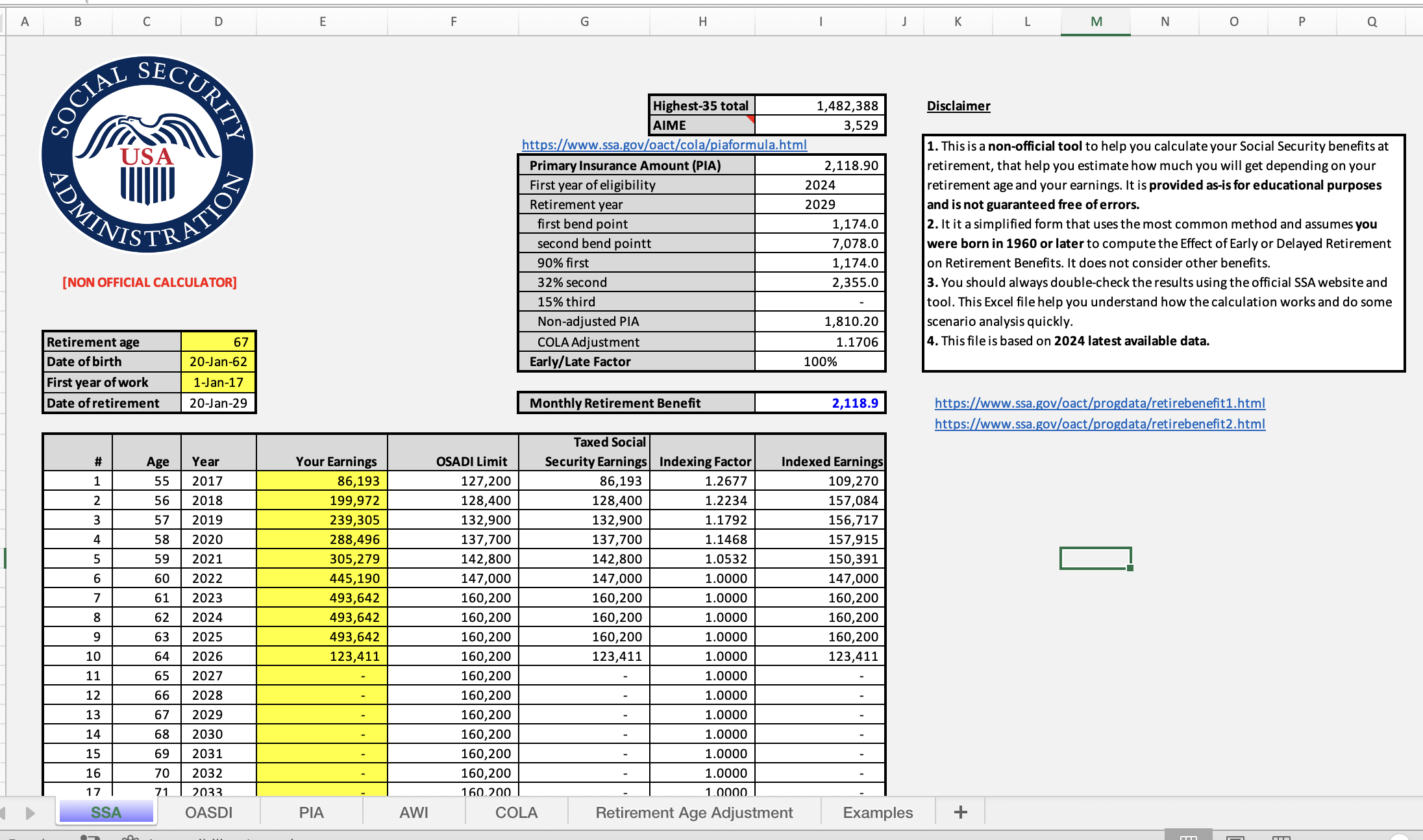This screenshot has width=1423, height=840.
Task: Click the next-sheet navigation arrow
Action: tap(30, 813)
